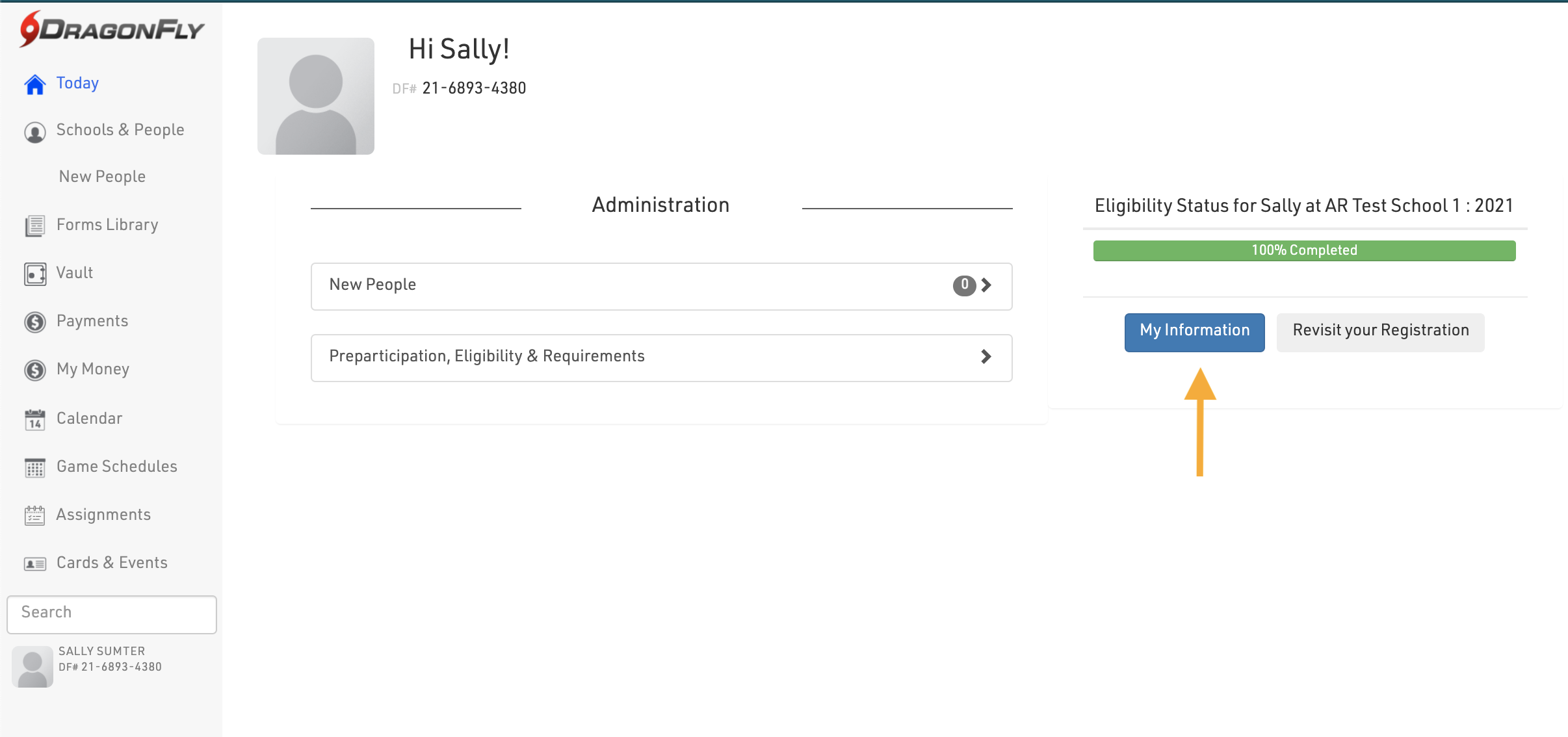
Task: Click the My Money dollar icon
Action: (35, 370)
